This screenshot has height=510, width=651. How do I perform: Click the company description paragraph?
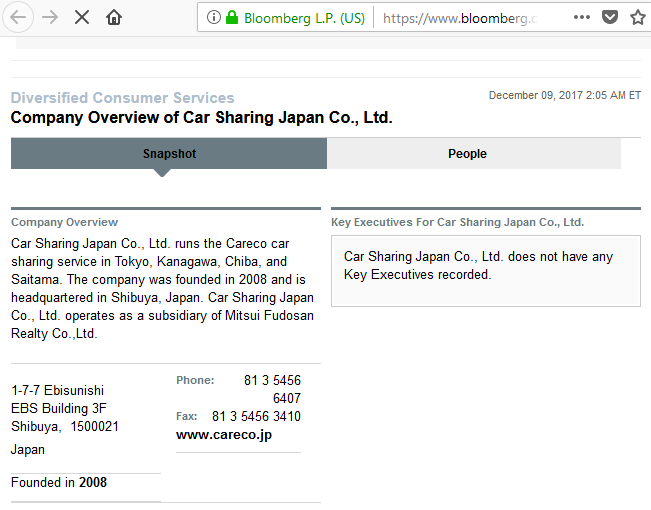coord(162,289)
